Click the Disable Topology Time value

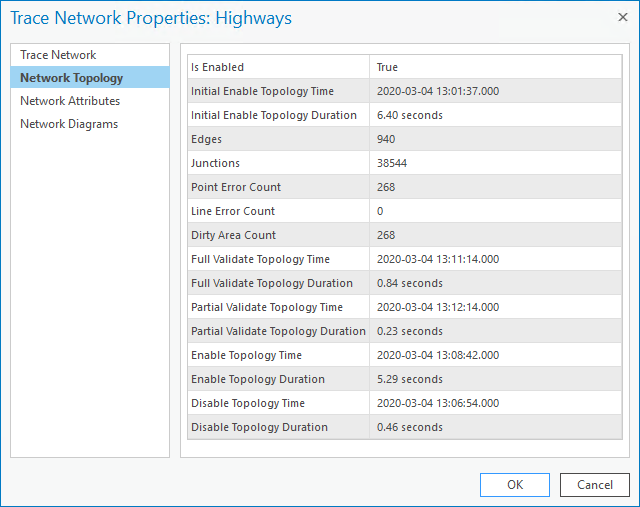pyautogui.click(x=437, y=403)
